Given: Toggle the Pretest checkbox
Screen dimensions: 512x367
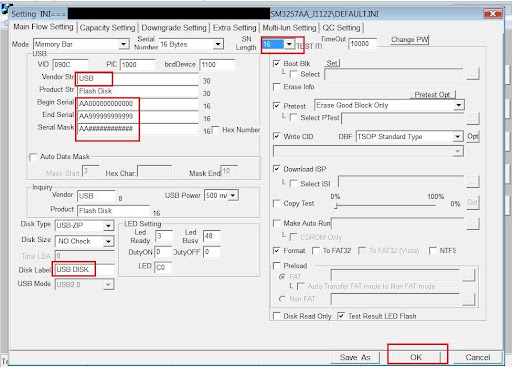Looking at the screenshot, I should pyautogui.click(x=276, y=106).
